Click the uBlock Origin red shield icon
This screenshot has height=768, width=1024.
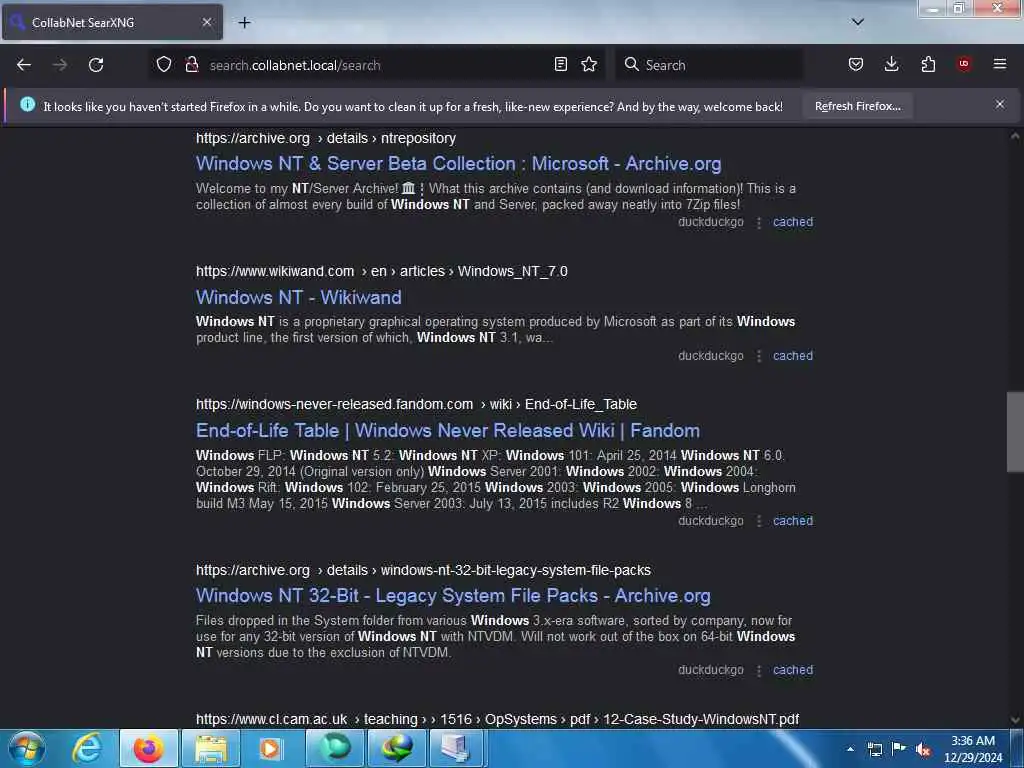click(x=964, y=64)
